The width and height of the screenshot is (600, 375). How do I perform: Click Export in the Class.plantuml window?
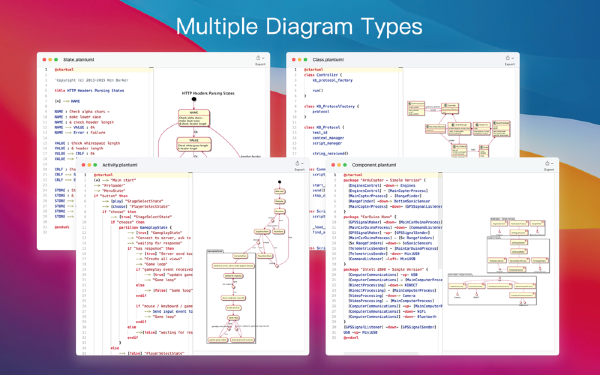tap(510, 60)
